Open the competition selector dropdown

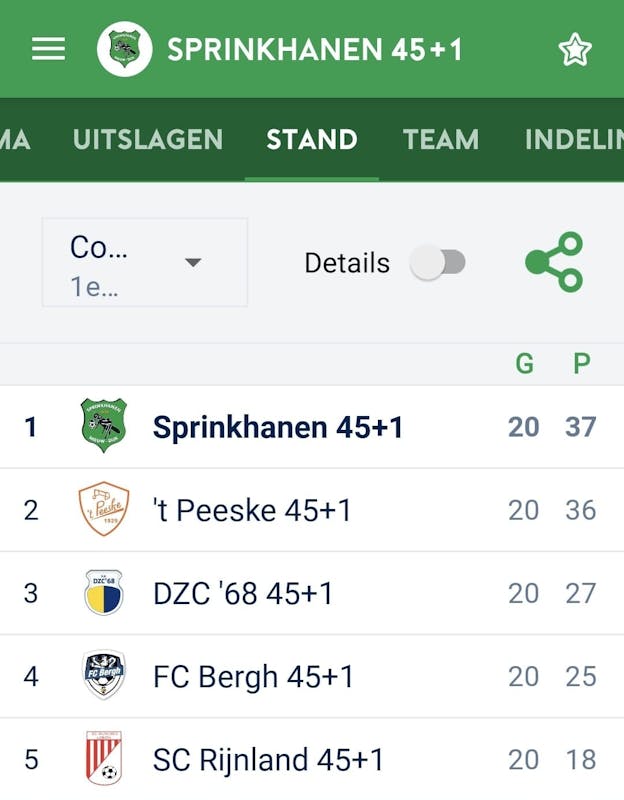pos(145,262)
